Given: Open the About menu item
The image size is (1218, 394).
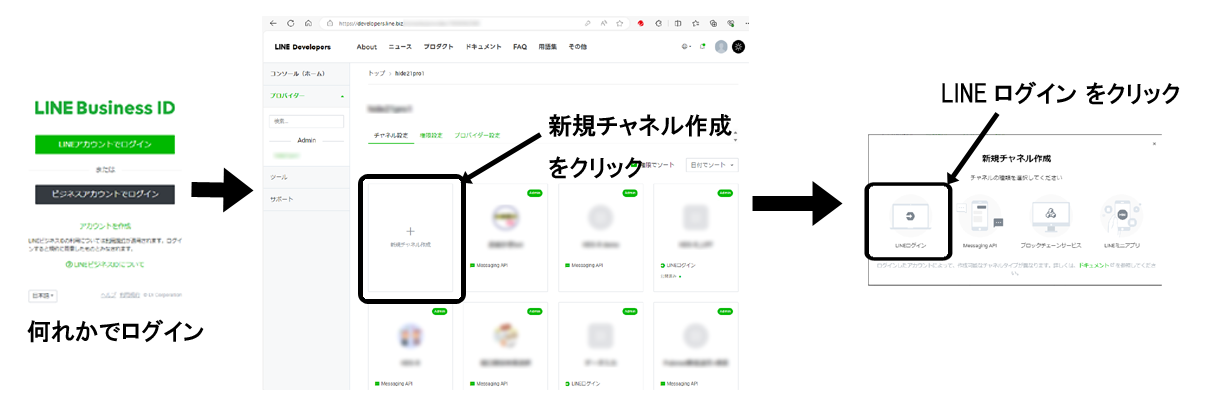Looking at the screenshot, I should pos(367,47).
